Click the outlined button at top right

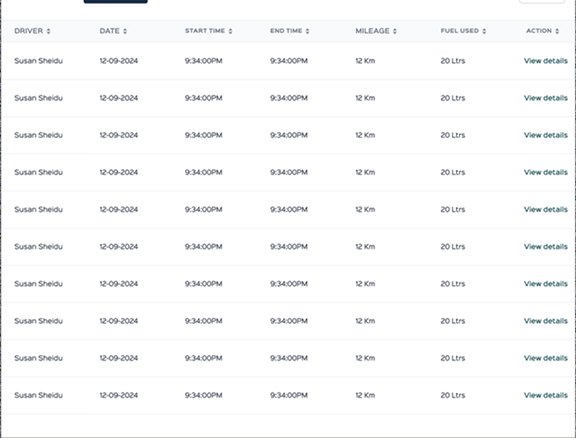click(x=542, y=1)
